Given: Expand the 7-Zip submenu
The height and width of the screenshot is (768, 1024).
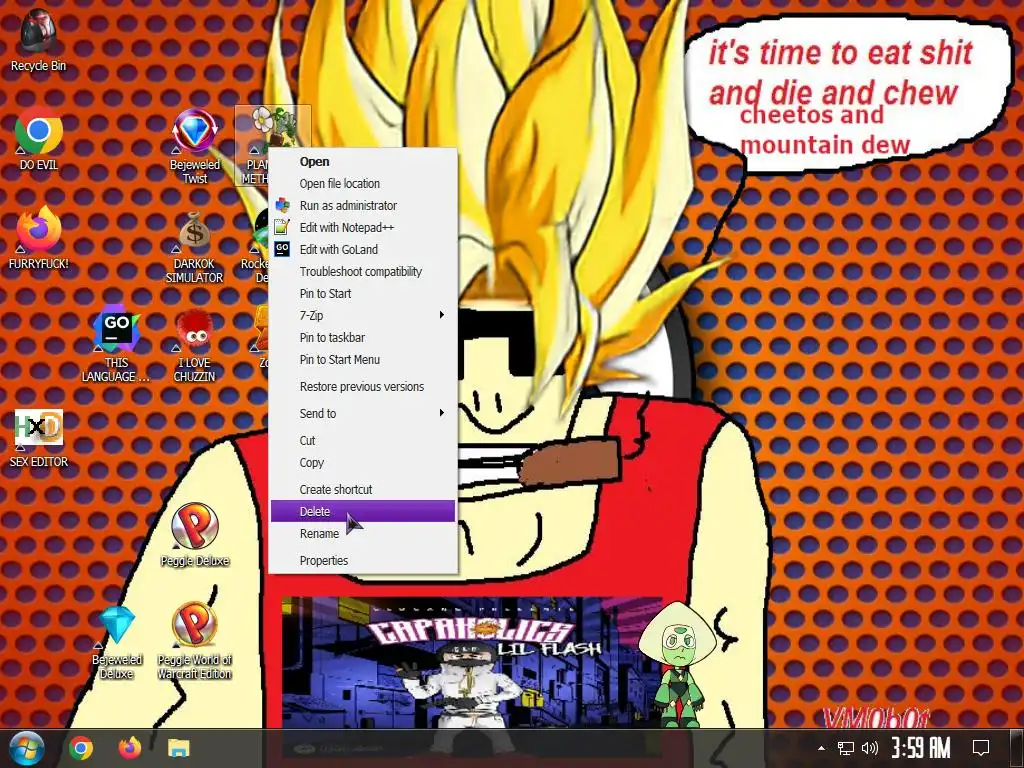Looking at the screenshot, I should 363,315.
